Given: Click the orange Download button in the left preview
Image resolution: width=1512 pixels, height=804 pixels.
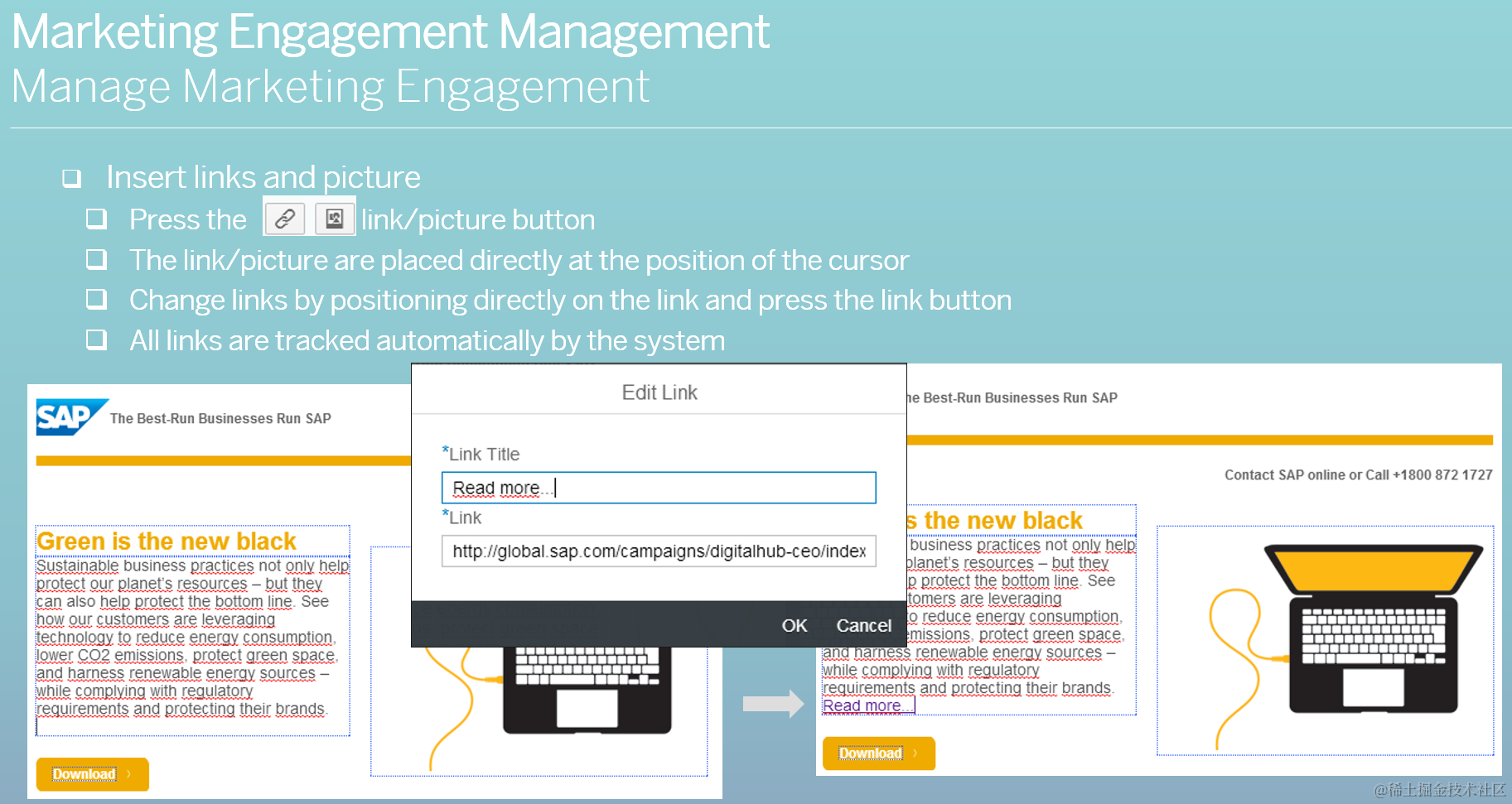Looking at the screenshot, I should tap(91, 773).
